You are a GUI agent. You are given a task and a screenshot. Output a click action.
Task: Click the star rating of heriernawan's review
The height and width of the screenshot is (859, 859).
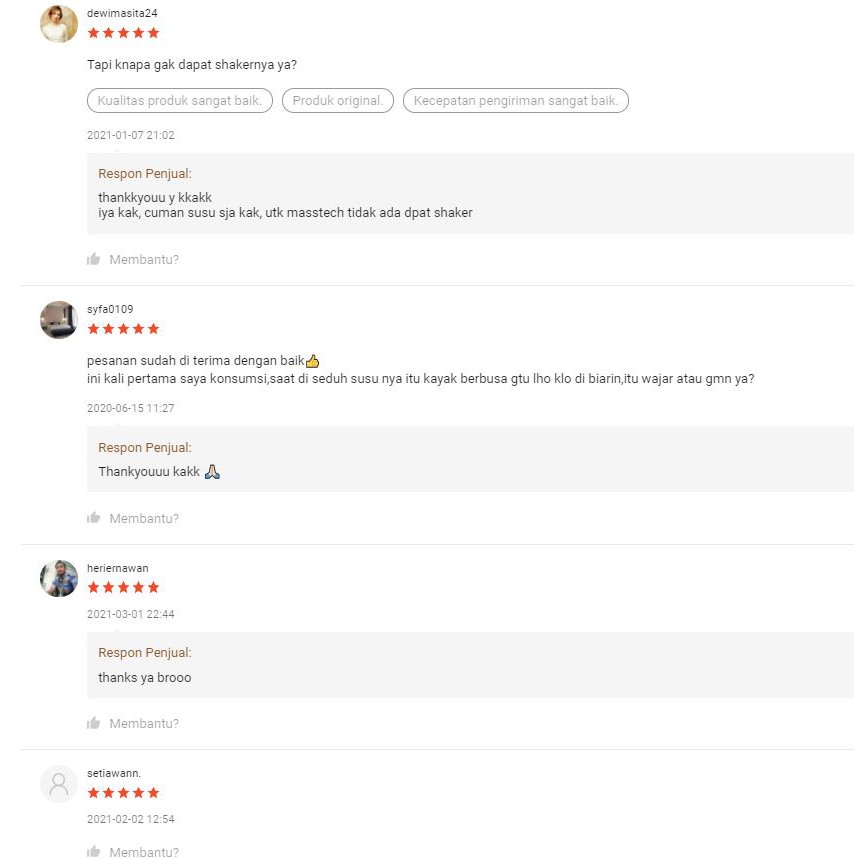123,588
